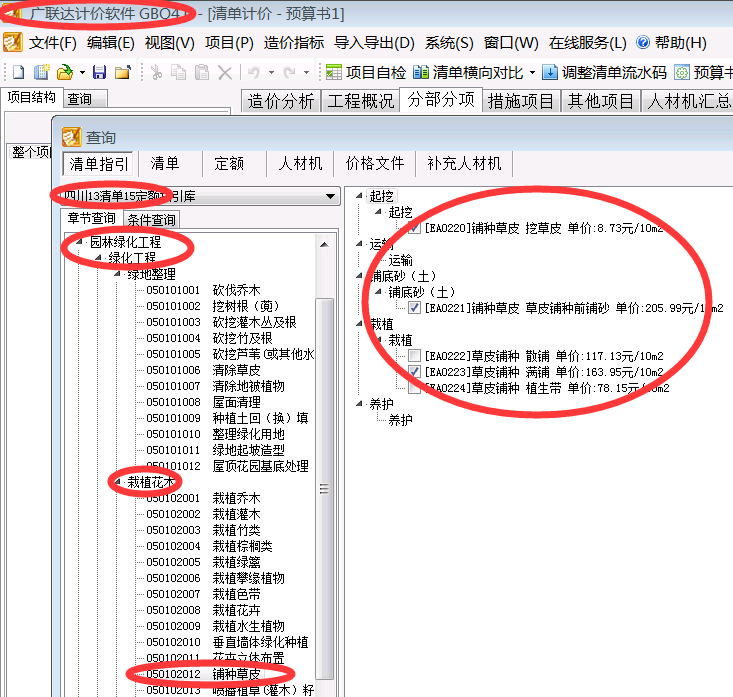This screenshot has height=697, width=733.
Task: Uncheck EA0223 草皮铺种 满铺
Action: (x=414, y=372)
